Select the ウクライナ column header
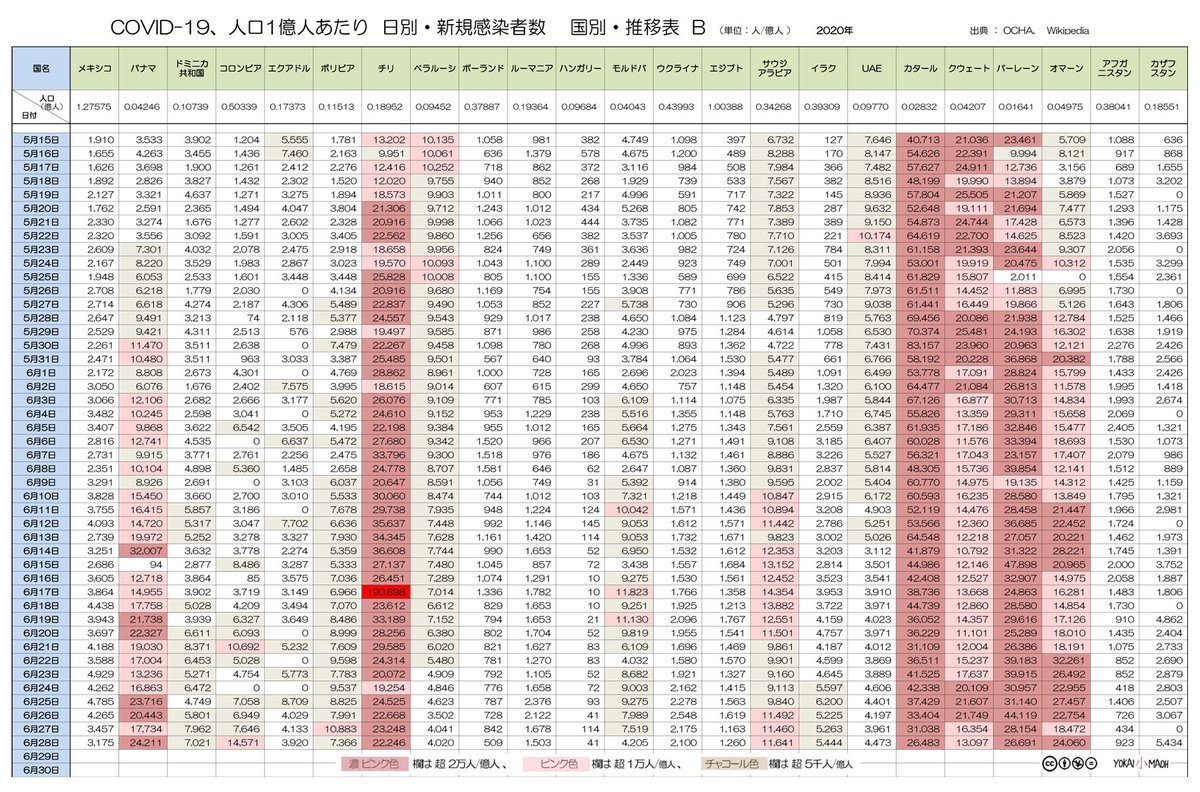This screenshot has height=792, width=1200. click(x=679, y=68)
